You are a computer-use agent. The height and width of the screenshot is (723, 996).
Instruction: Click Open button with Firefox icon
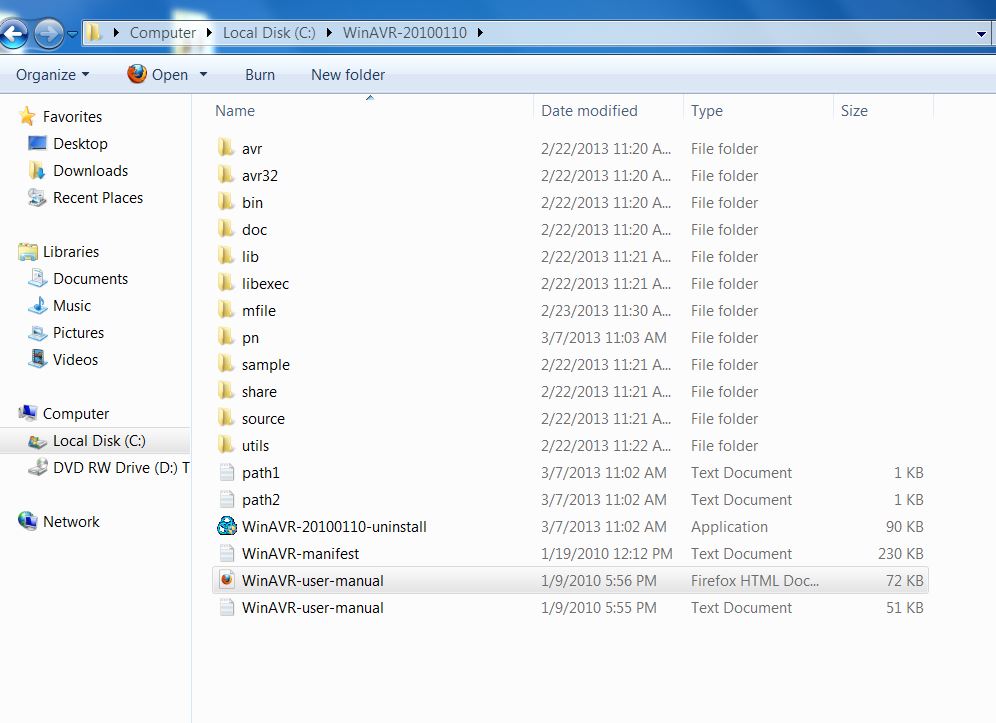point(158,75)
